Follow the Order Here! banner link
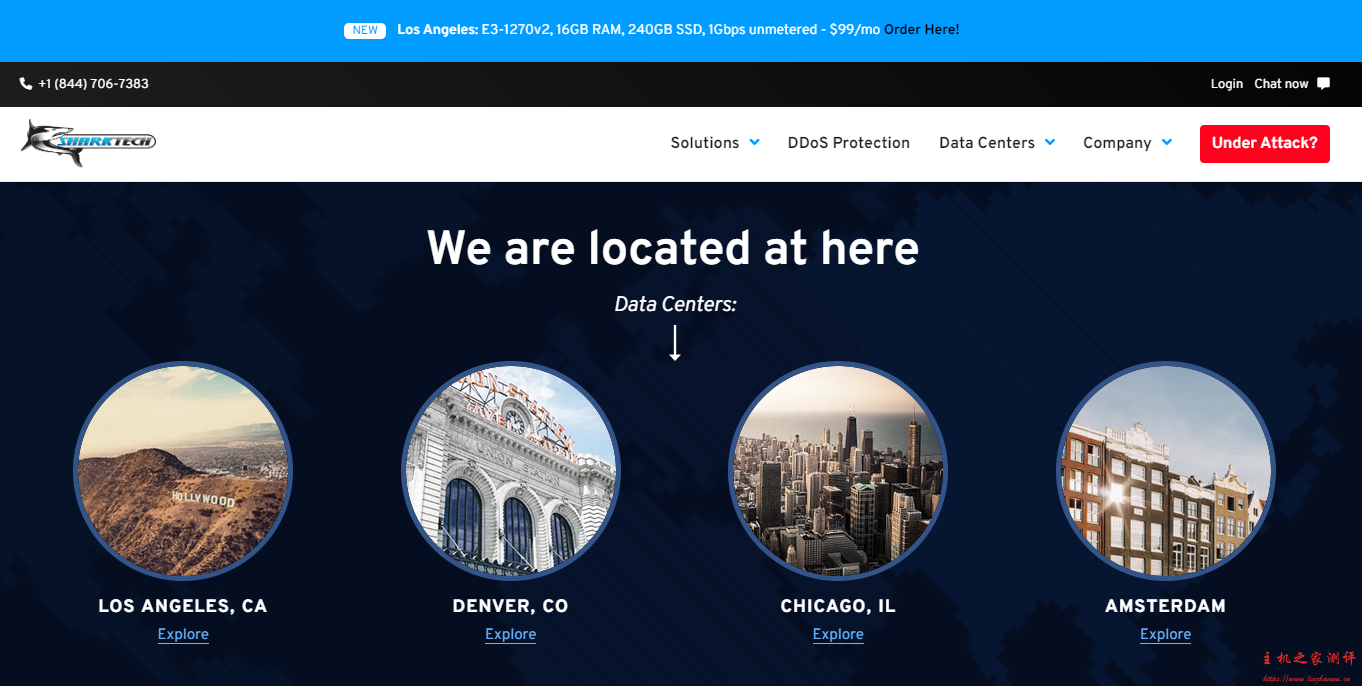The width and height of the screenshot is (1362, 686). pyautogui.click(x=921, y=30)
